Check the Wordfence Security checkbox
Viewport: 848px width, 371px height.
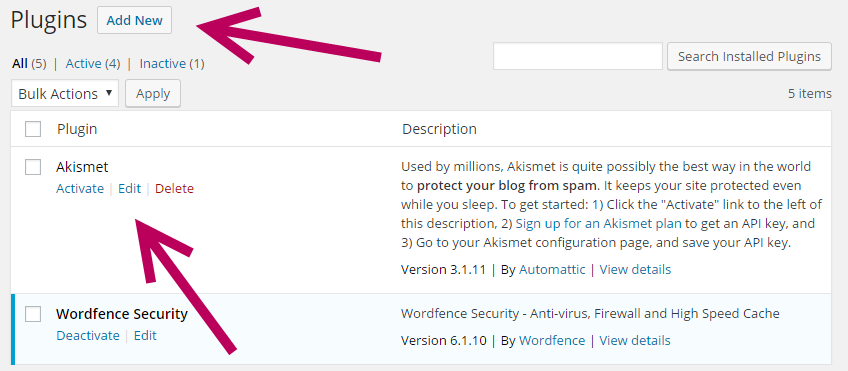pos(33,314)
